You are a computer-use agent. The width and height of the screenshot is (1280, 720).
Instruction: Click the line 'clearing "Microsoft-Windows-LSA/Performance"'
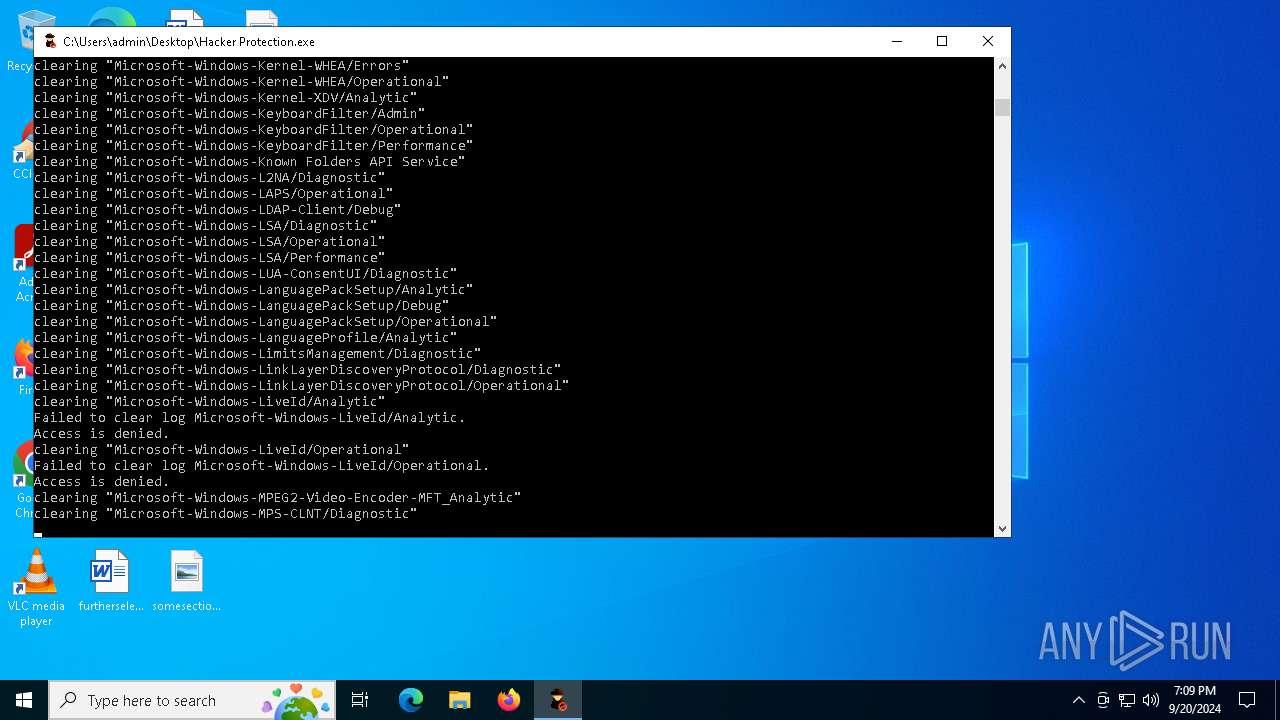coord(209,257)
